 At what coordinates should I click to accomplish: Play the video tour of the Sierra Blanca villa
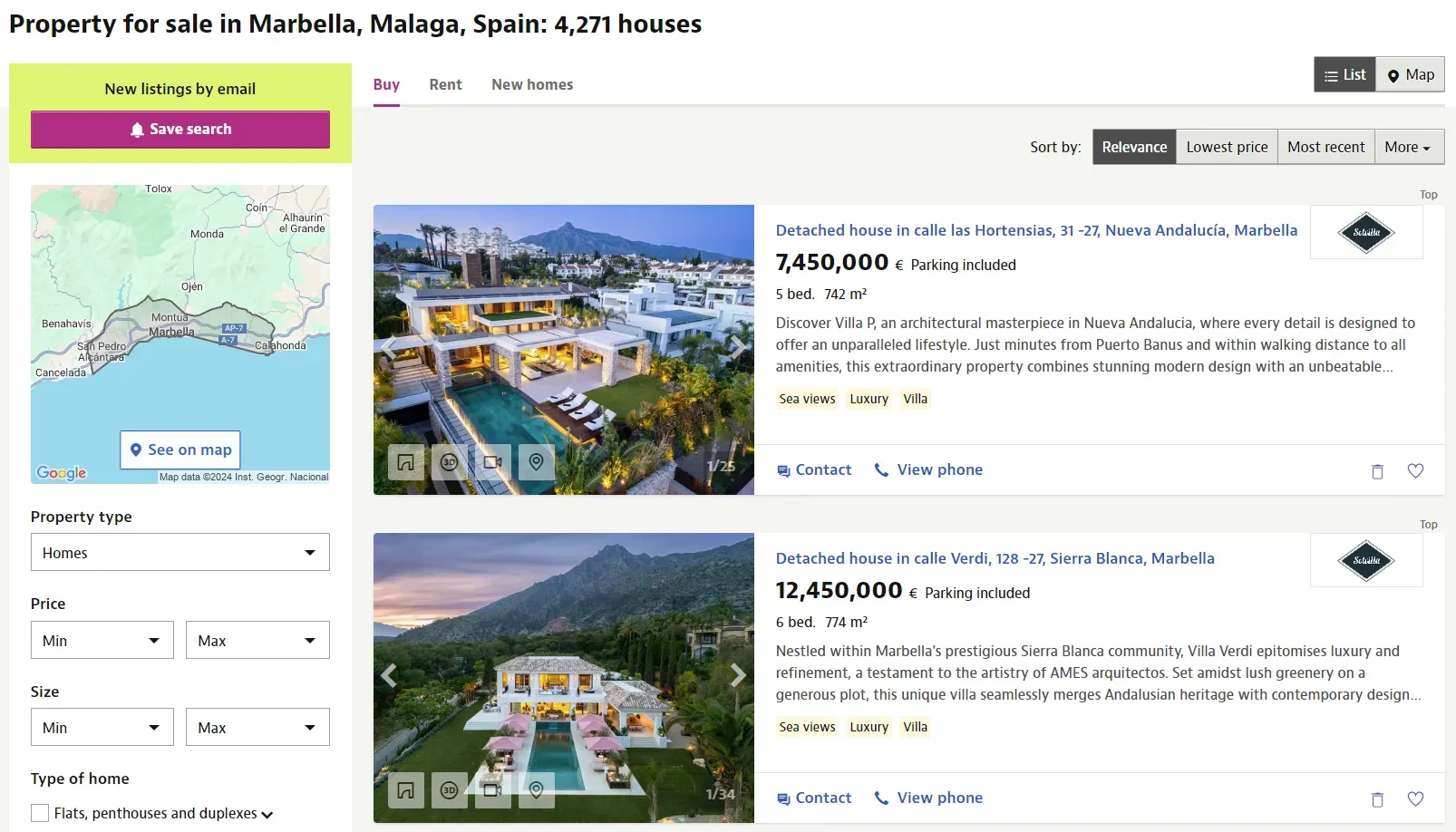(492, 789)
